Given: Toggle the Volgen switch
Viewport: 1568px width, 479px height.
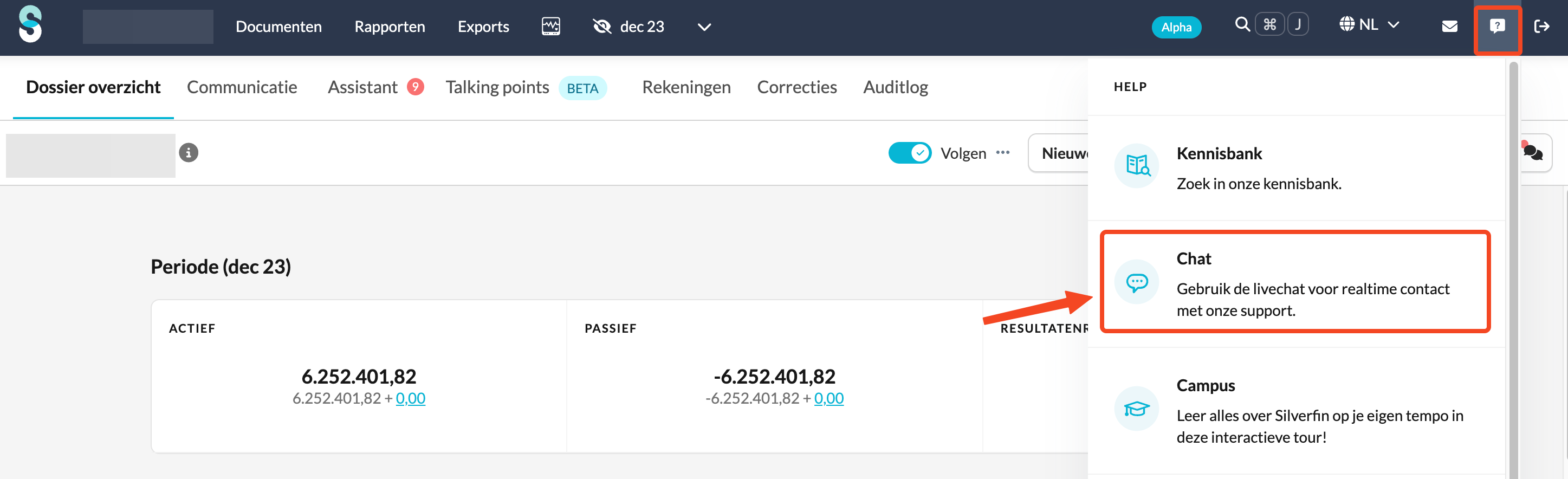Looking at the screenshot, I should pyautogui.click(x=909, y=153).
